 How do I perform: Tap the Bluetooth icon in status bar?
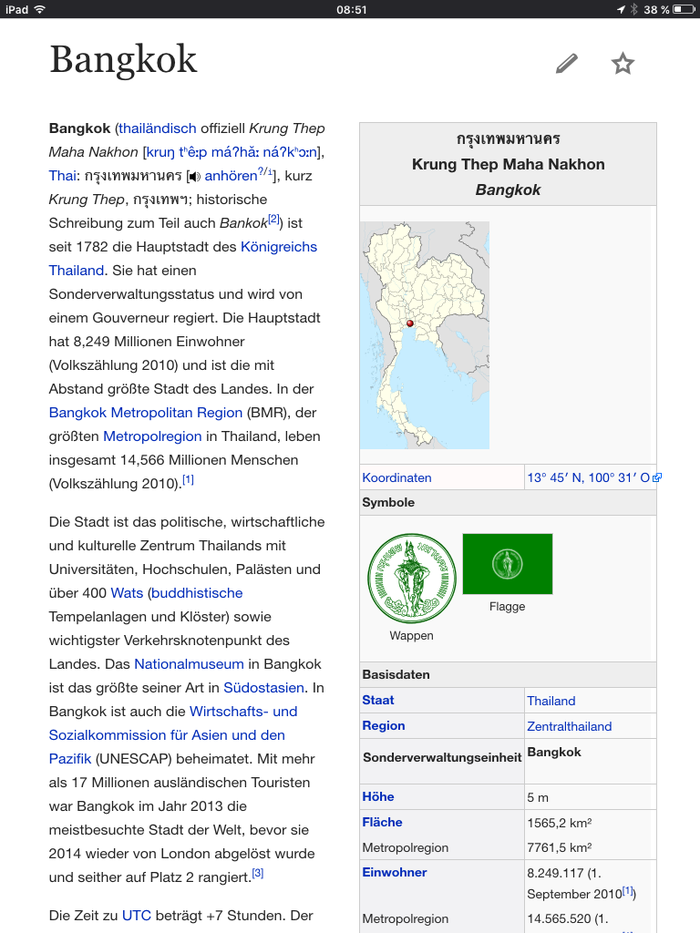634,9
